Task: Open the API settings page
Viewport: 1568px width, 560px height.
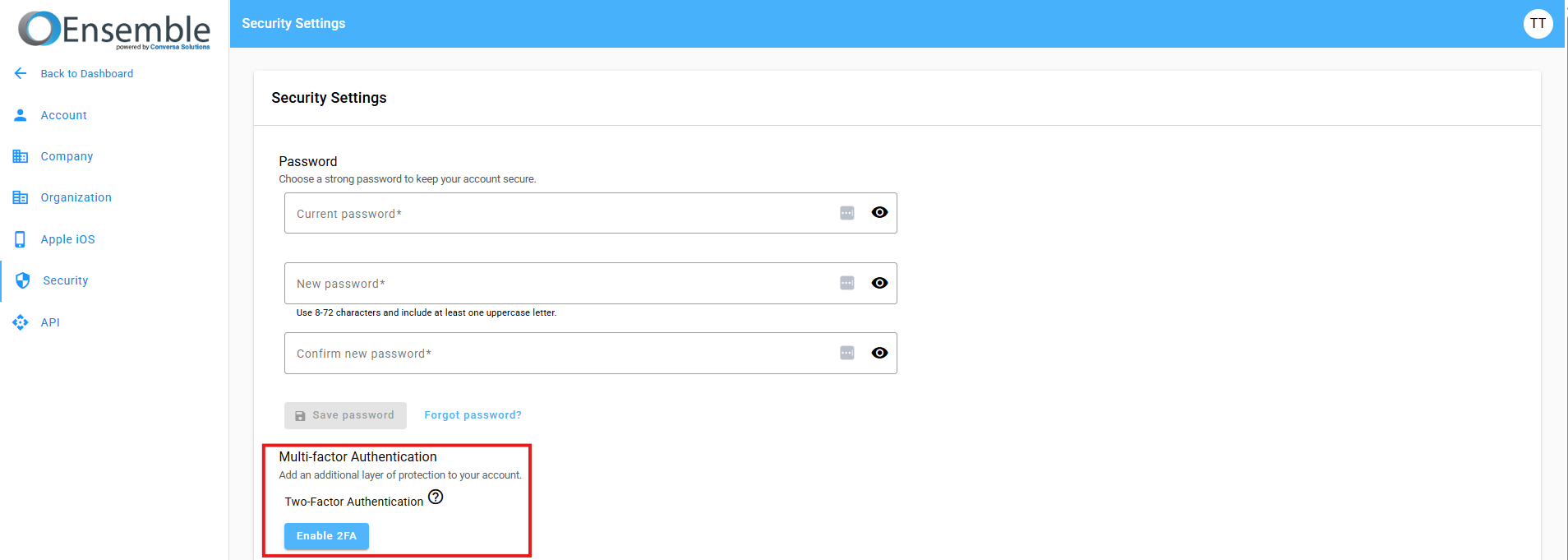Action: [50, 322]
